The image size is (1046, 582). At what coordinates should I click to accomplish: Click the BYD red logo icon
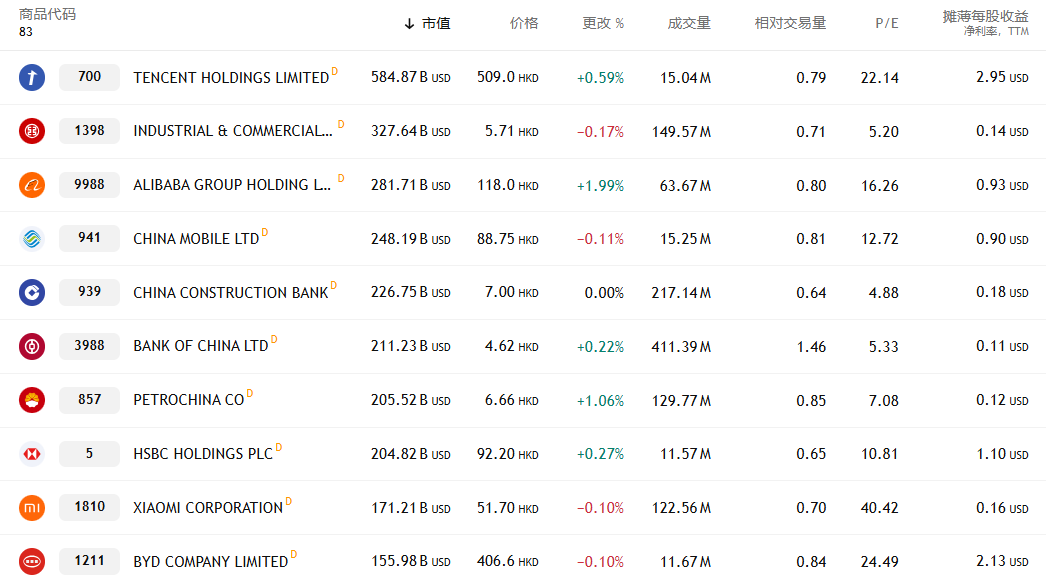(x=31, y=561)
